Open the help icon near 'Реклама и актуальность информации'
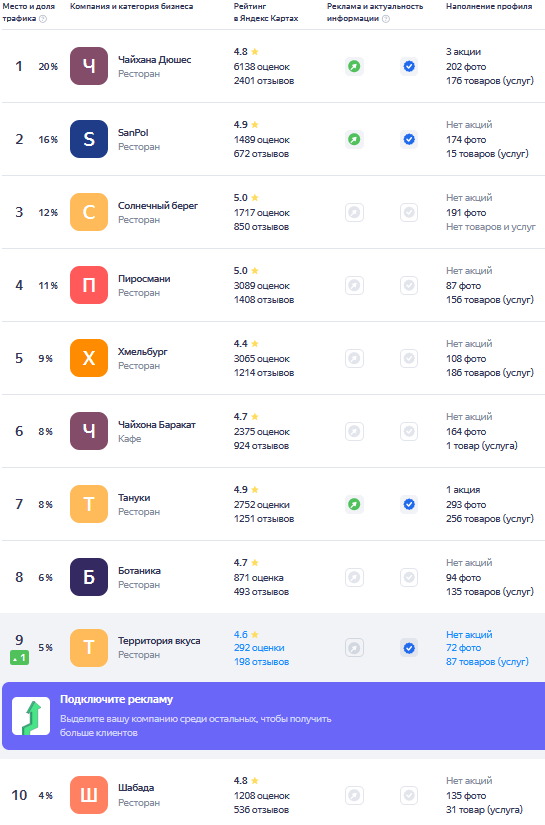545x825 pixels. tap(386, 18)
